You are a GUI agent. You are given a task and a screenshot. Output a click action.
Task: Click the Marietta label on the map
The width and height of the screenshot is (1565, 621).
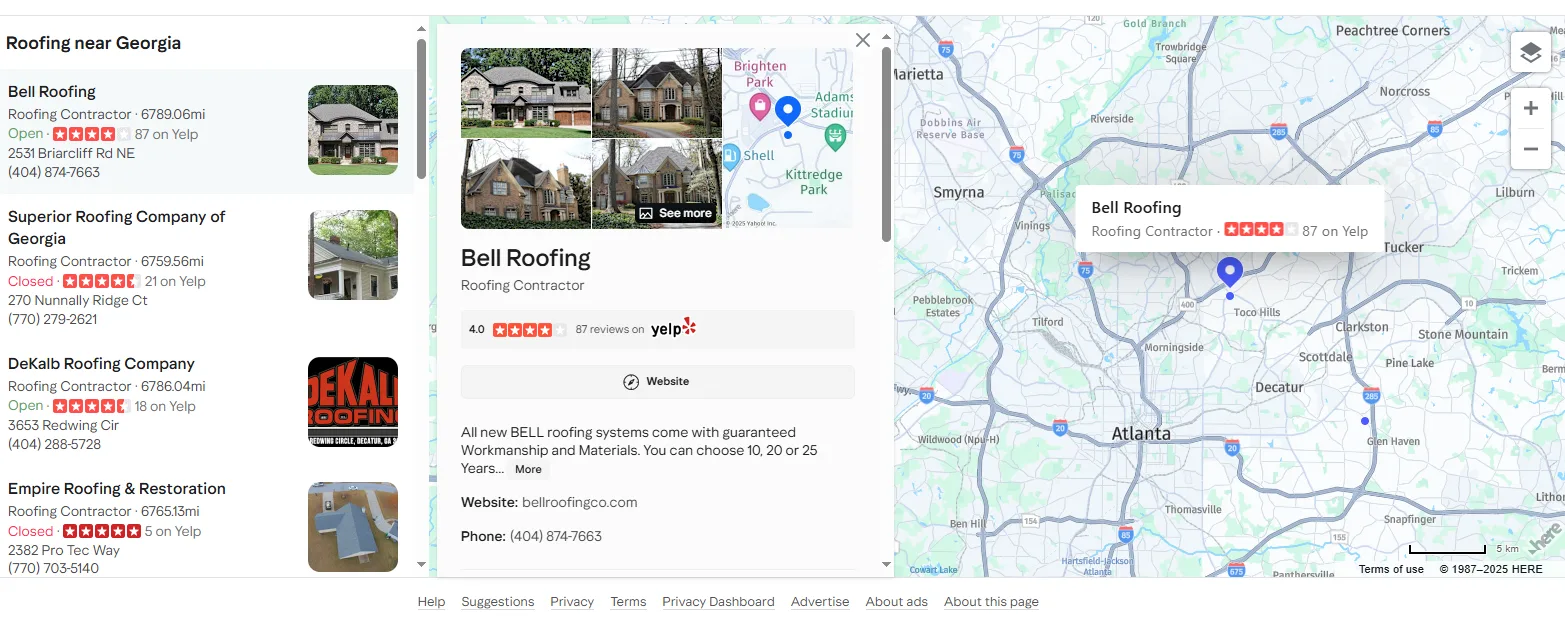click(x=917, y=74)
